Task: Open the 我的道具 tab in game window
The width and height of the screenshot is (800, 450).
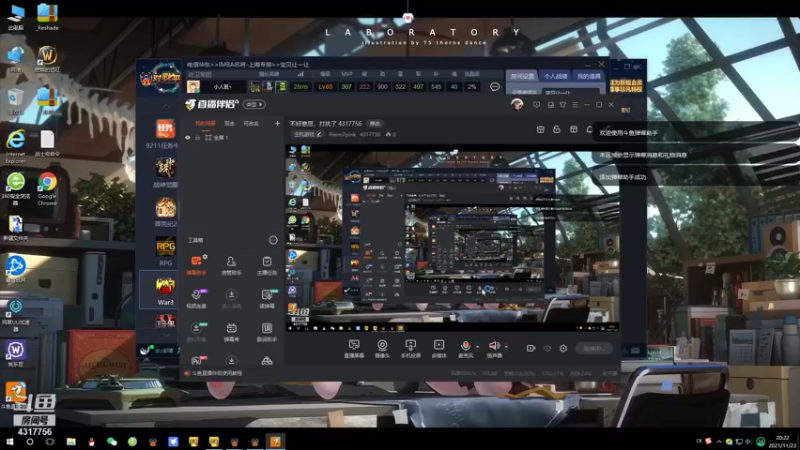Action: pos(588,76)
